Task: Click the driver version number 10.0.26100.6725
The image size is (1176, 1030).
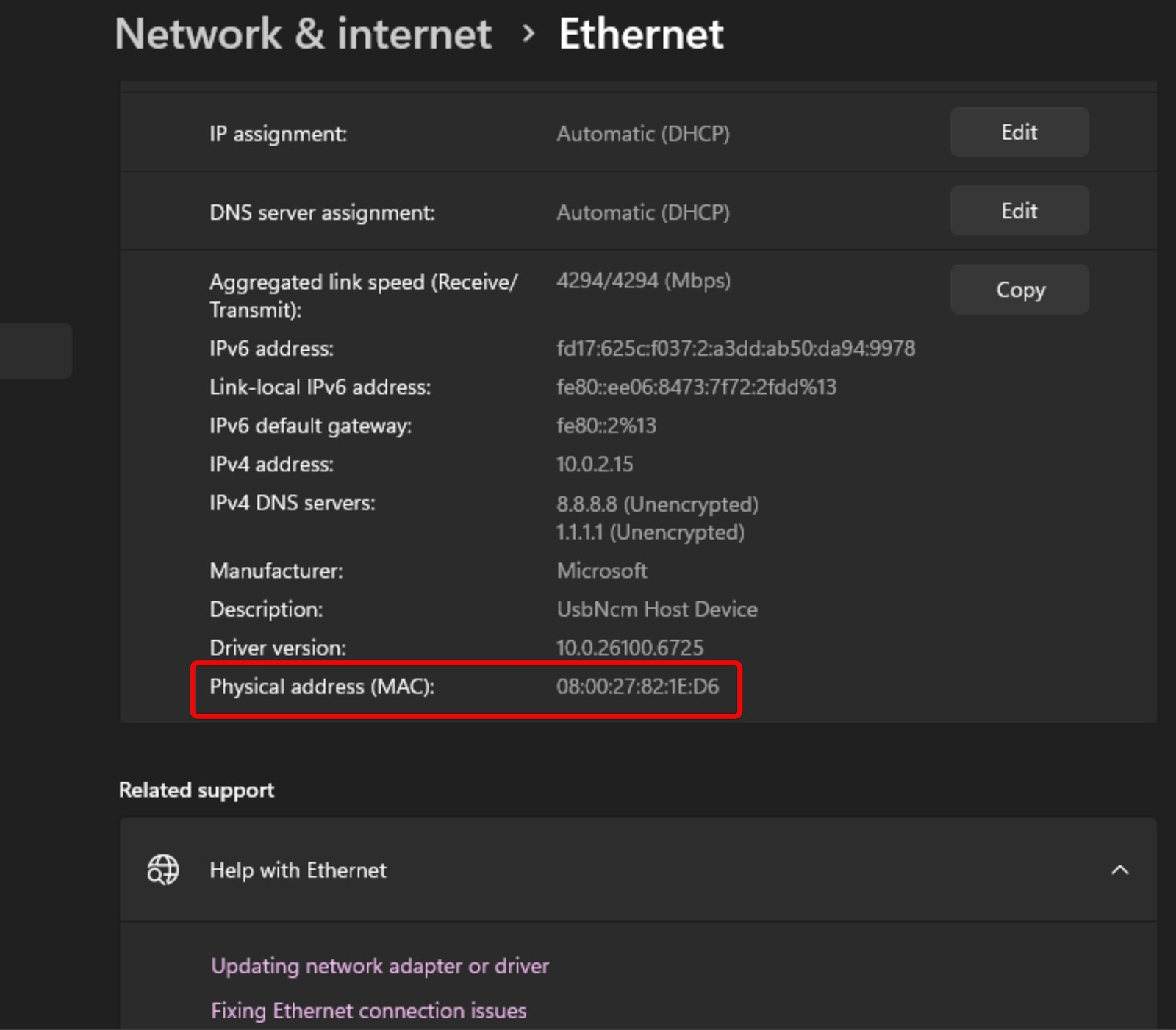Action: [x=630, y=648]
